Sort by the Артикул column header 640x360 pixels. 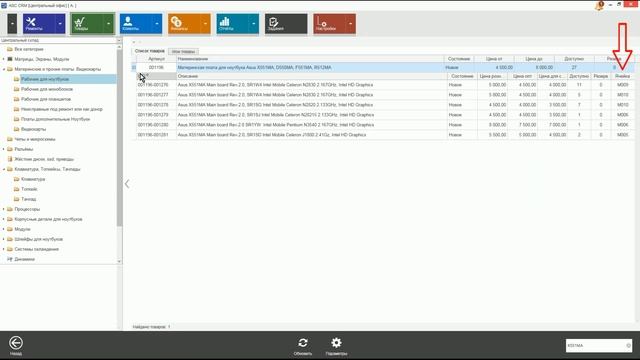coord(156,59)
